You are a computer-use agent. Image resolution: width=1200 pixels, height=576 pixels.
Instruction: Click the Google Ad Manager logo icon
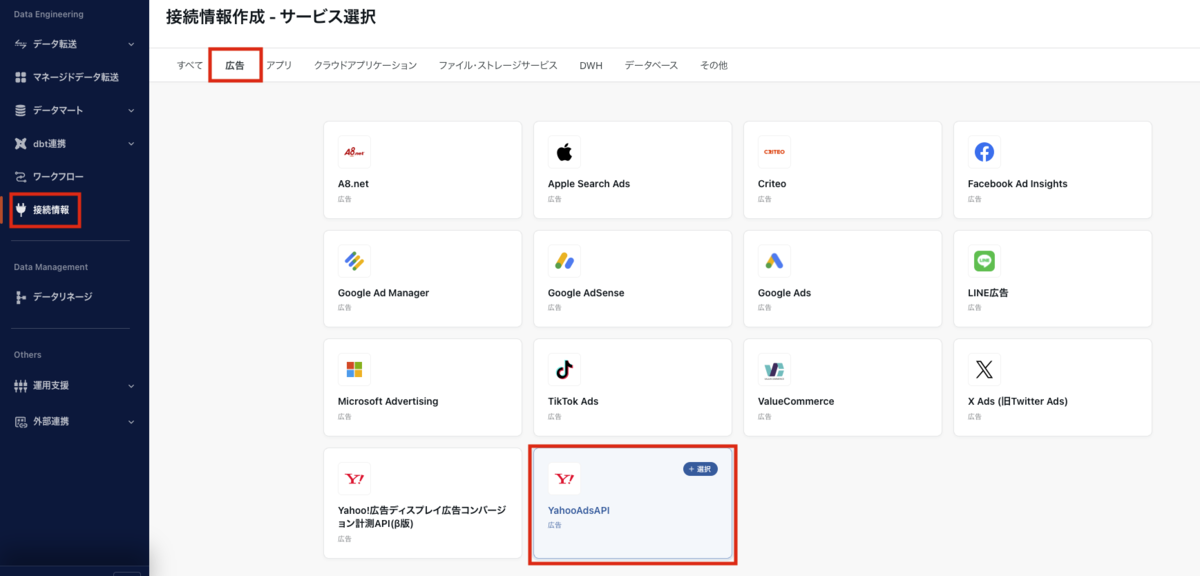pos(354,261)
